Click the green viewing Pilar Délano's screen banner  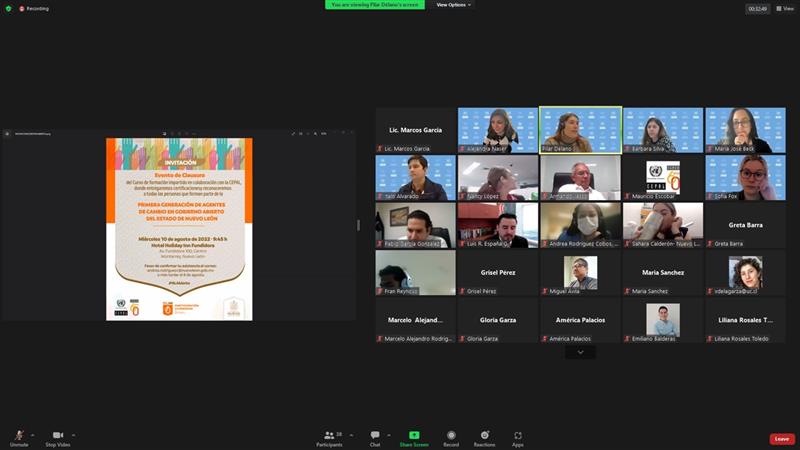[x=375, y=5]
